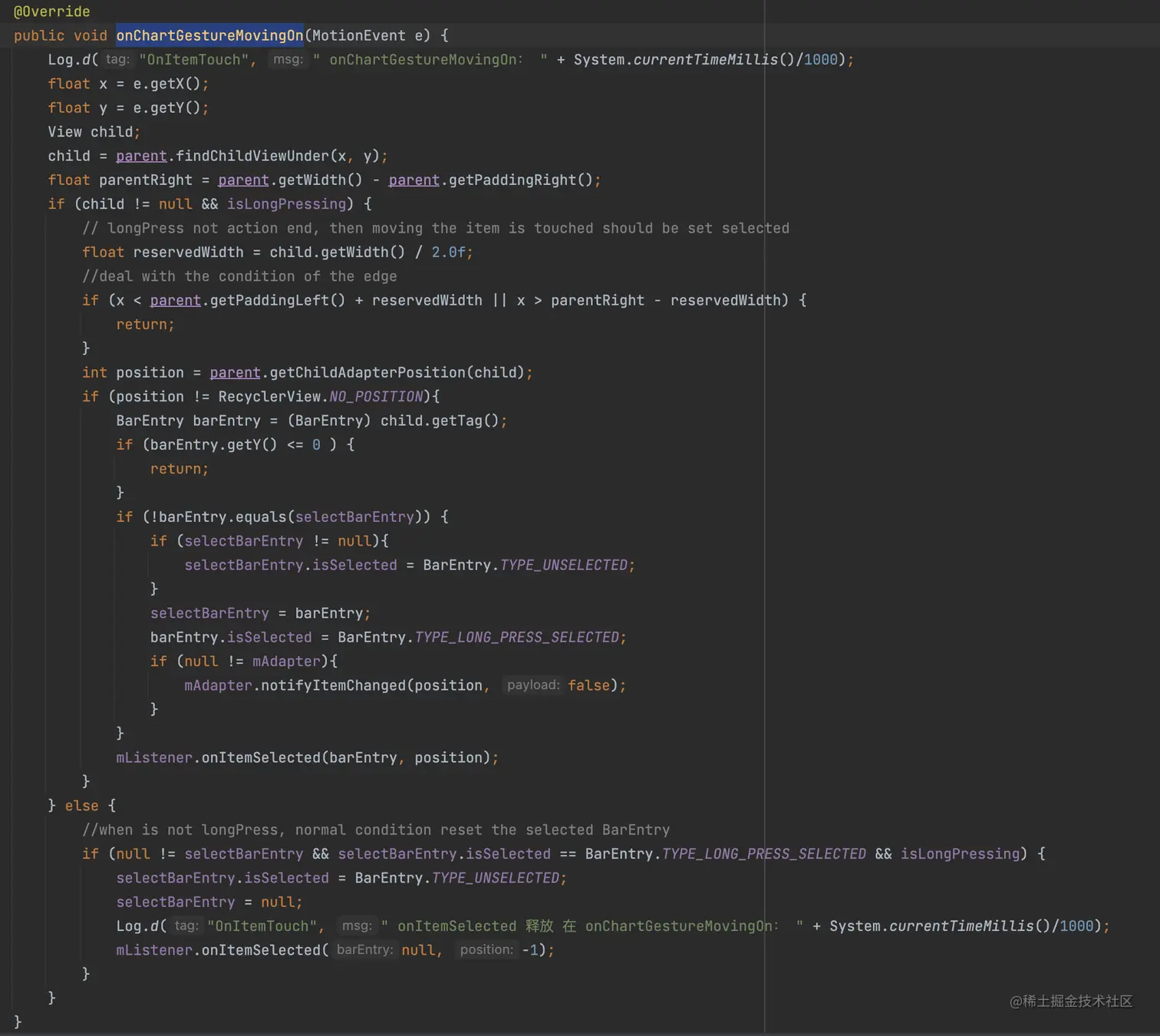
Task: Click the MotionEvent parameter type
Action: pyautogui.click(x=359, y=35)
